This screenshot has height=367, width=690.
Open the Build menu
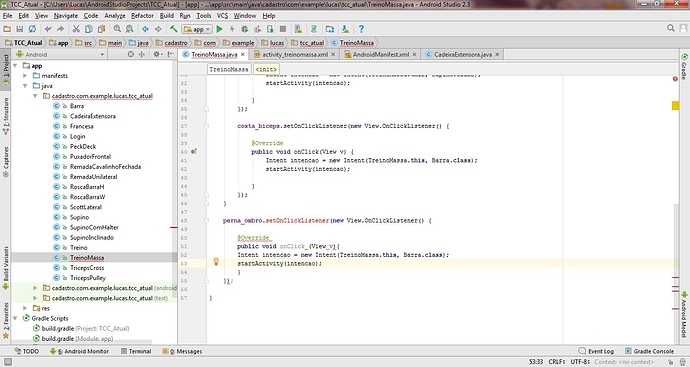tap(167, 15)
